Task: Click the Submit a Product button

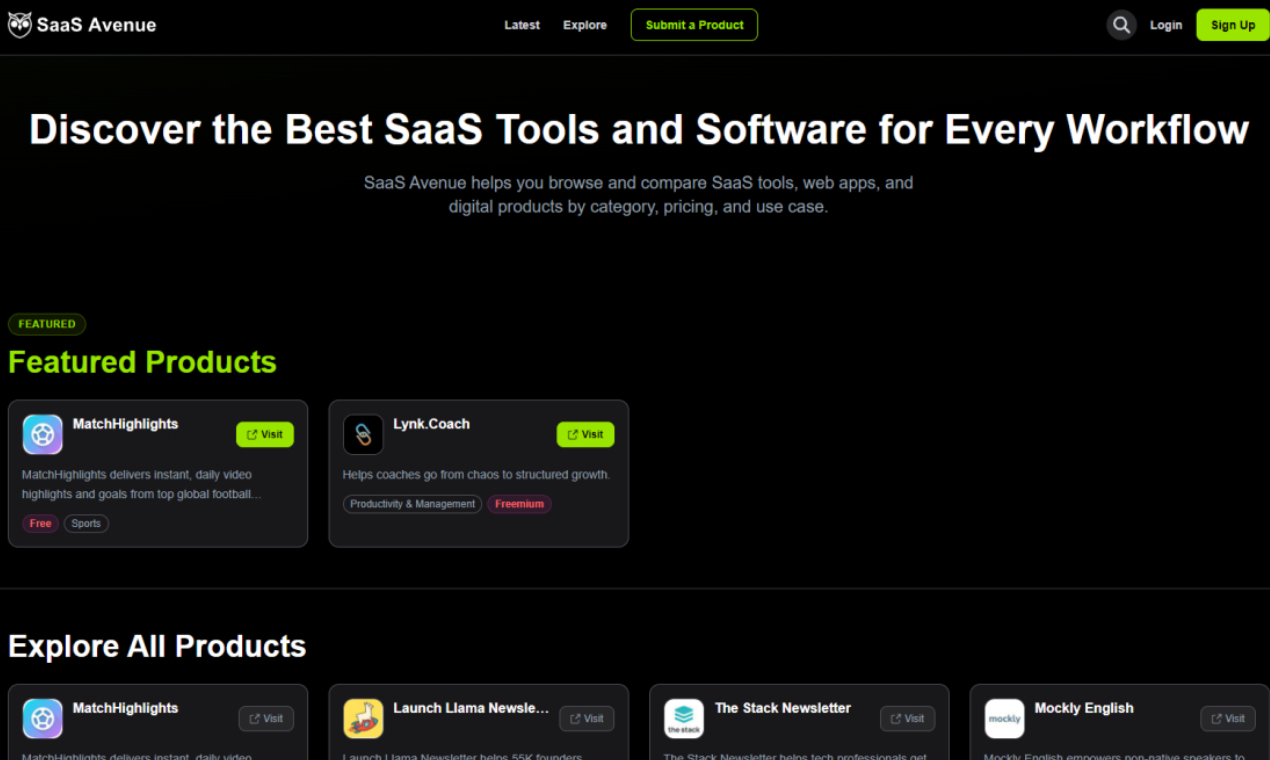Action: tap(694, 25)
